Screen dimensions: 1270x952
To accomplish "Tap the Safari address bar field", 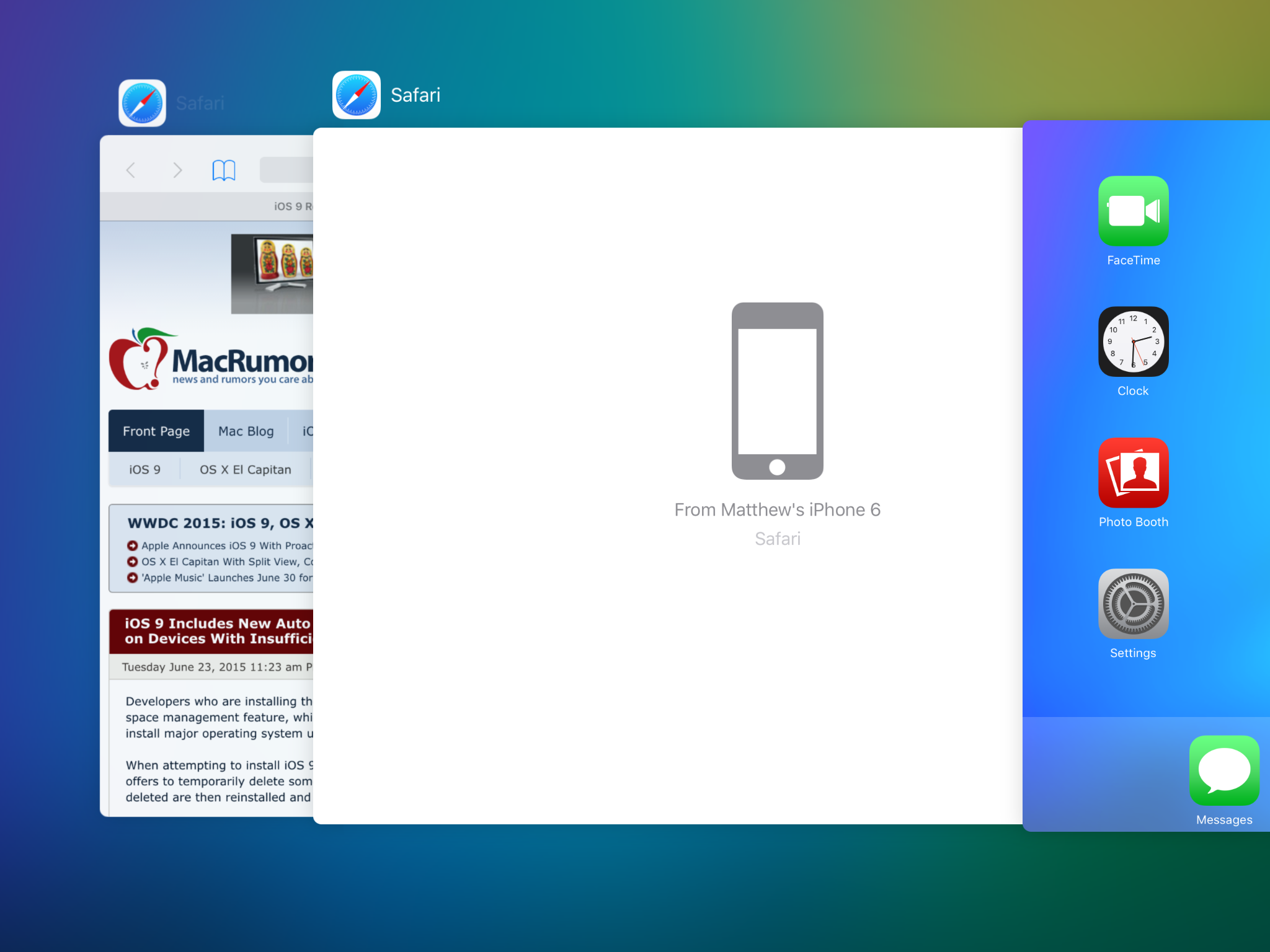I will 286,170.
